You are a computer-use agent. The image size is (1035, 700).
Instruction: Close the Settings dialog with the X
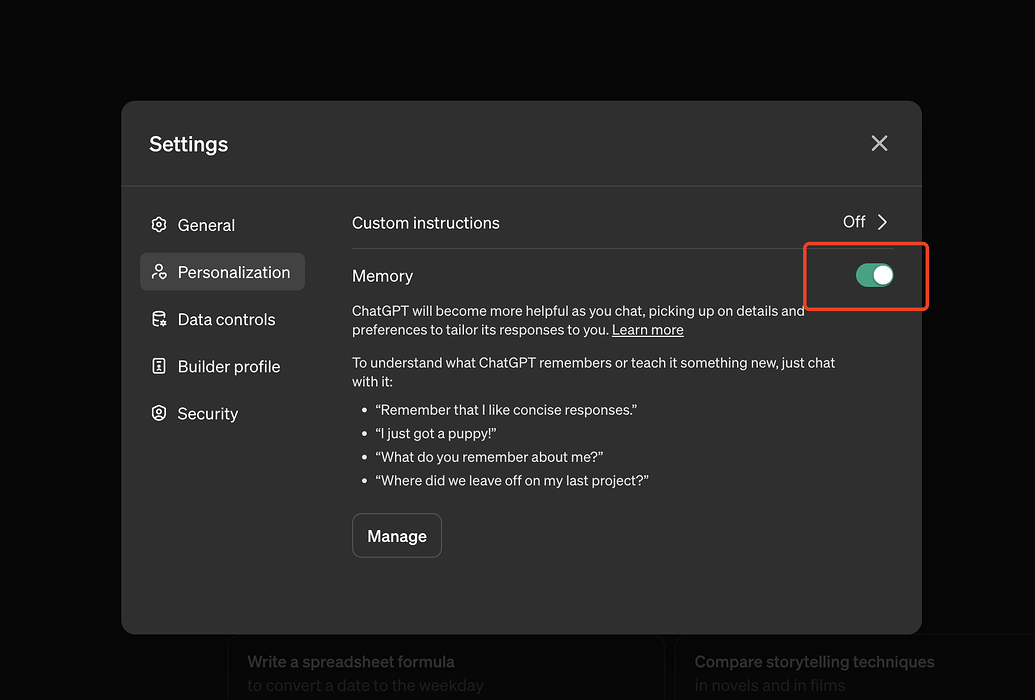(879, 143)
